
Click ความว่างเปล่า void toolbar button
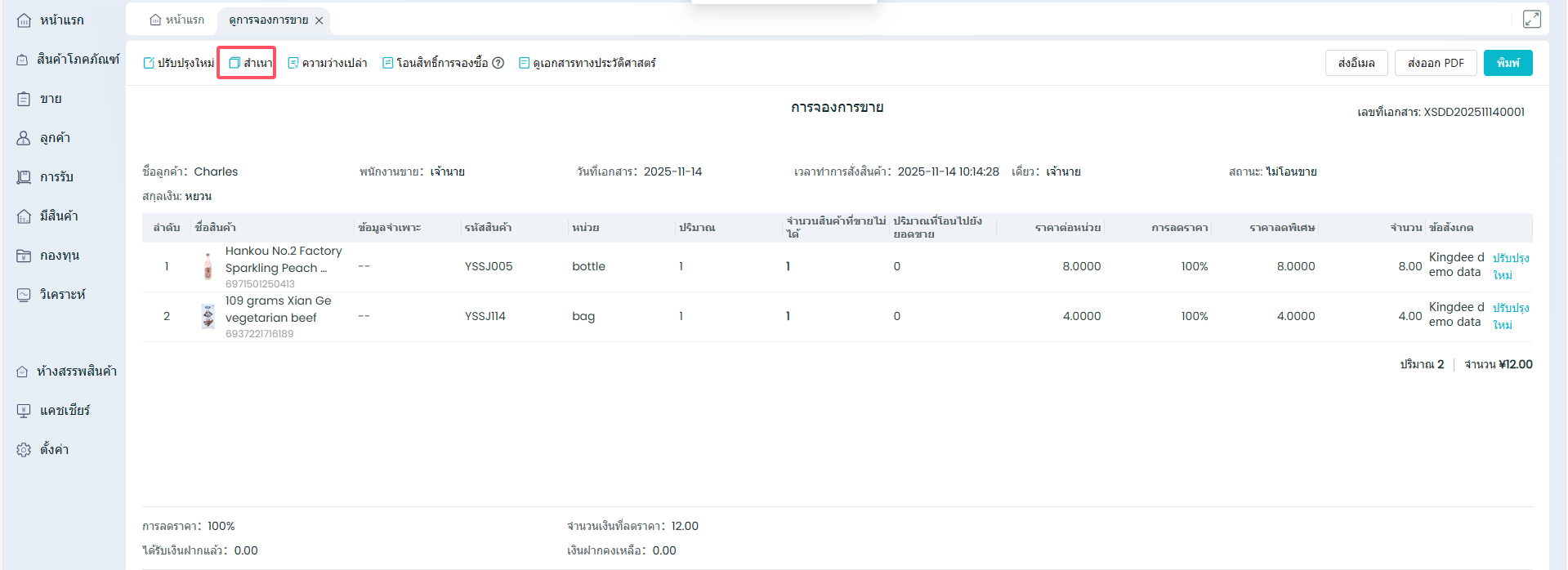[327, 63]
